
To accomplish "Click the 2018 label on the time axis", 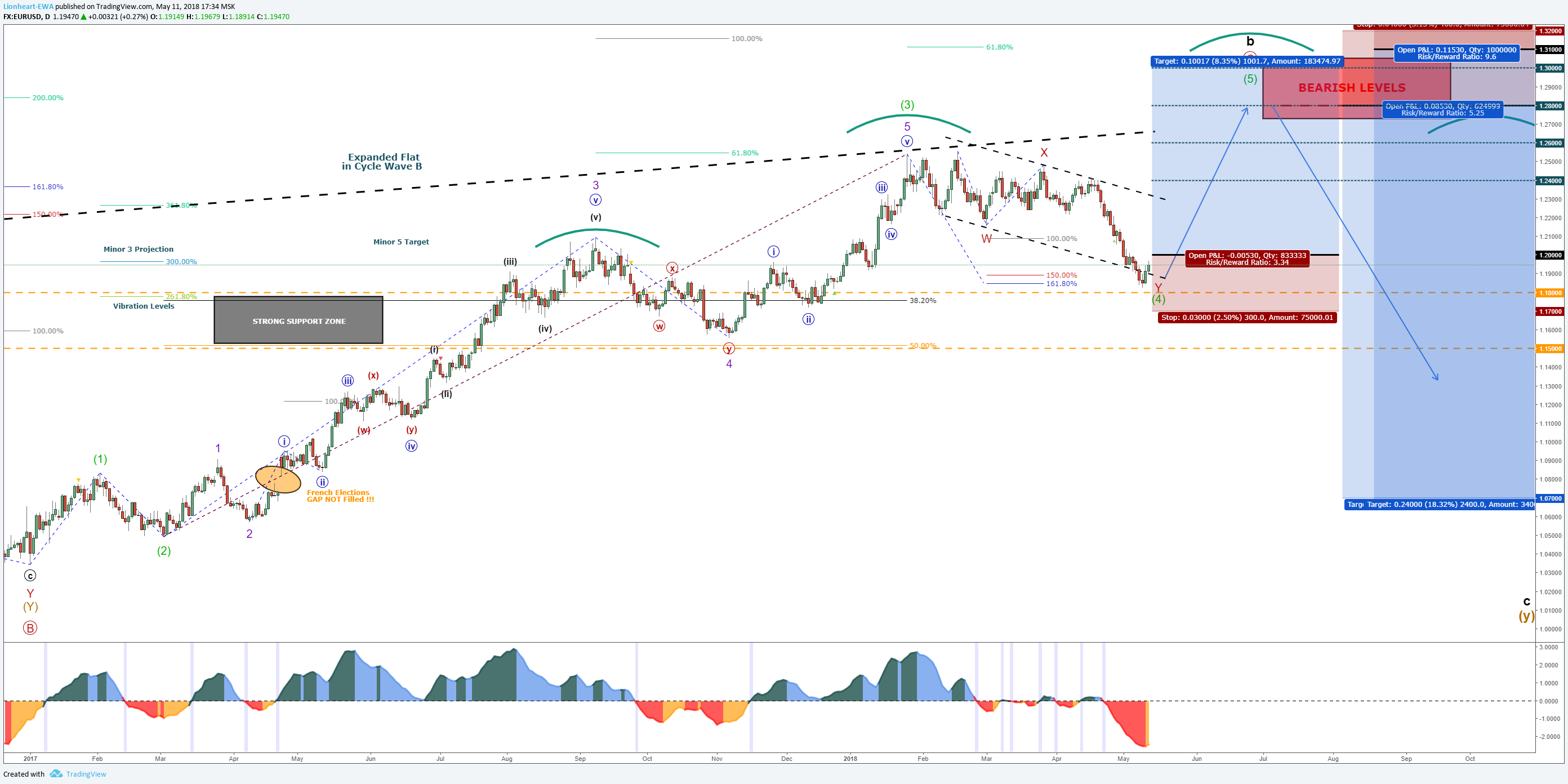I will coord(850,759).
